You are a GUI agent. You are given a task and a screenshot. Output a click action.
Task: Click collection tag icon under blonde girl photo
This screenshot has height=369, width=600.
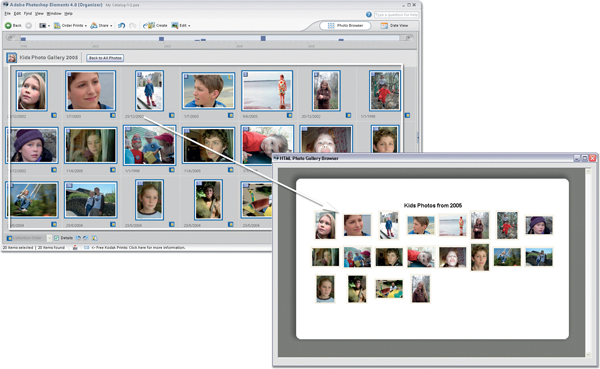pos(54,115)
